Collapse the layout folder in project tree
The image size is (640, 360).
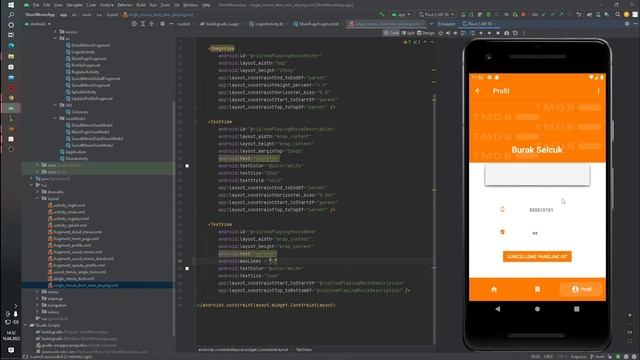38,198
